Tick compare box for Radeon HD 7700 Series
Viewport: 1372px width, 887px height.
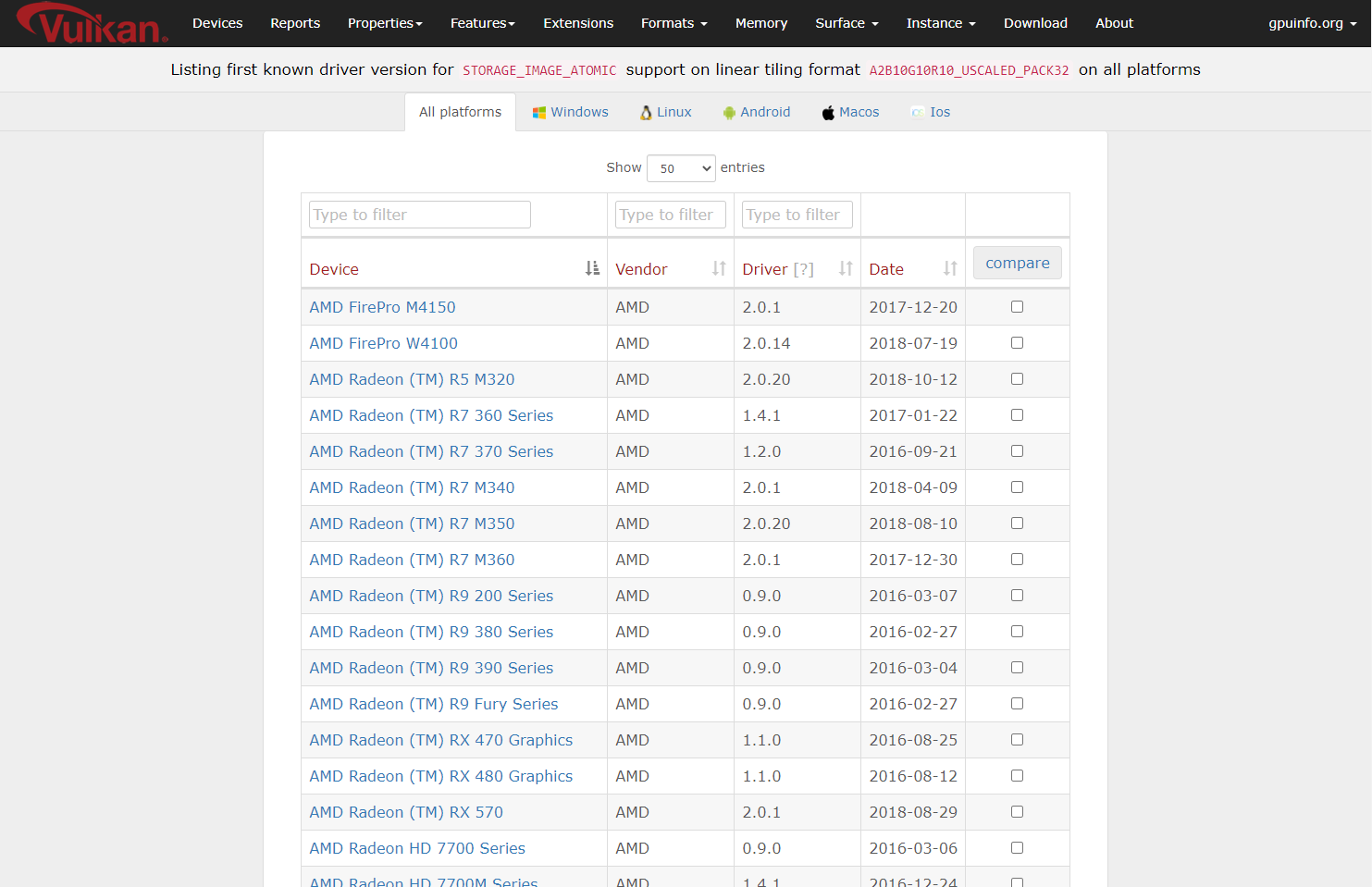1017,847
